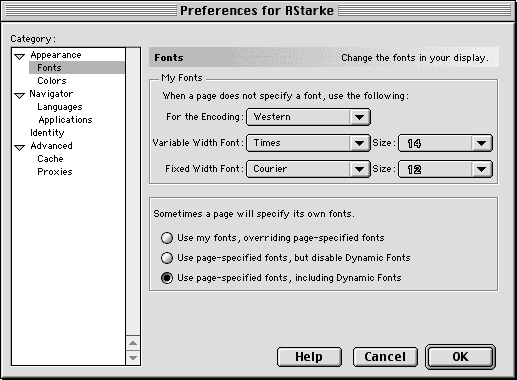517x380 pixels.
Task: Collapse the Advanced category triangle
Action: 20,147
